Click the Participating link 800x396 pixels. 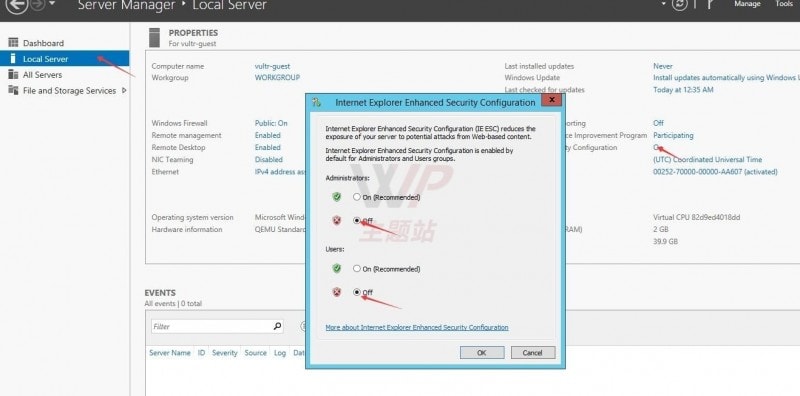(673, 135)
